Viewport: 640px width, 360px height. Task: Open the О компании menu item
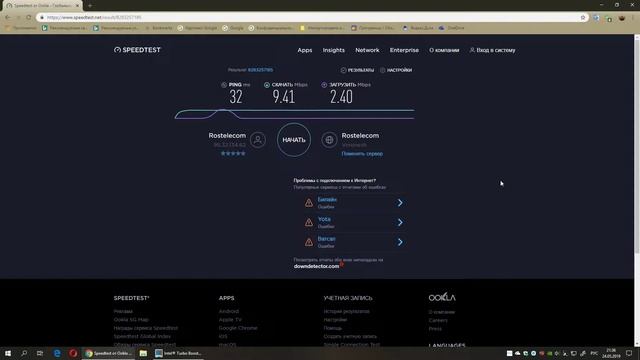pos(444,50)
